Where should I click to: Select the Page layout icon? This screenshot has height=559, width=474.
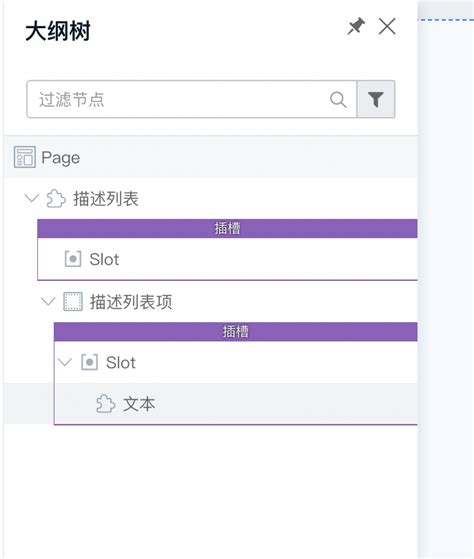[x=25, y=157]
